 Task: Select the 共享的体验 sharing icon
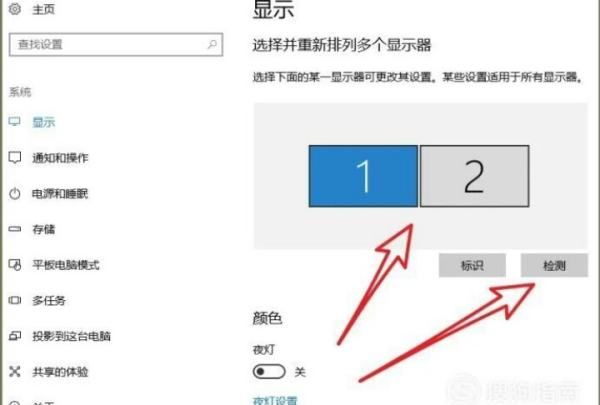click(15, 372)
